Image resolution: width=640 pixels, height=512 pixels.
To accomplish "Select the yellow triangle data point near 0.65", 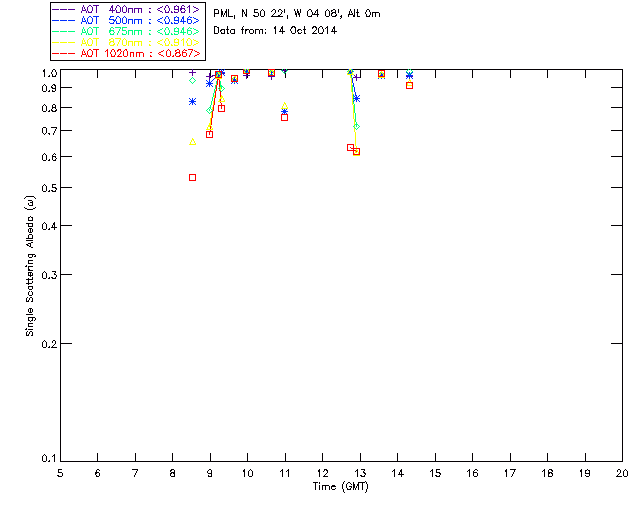I will coord(193,142).
